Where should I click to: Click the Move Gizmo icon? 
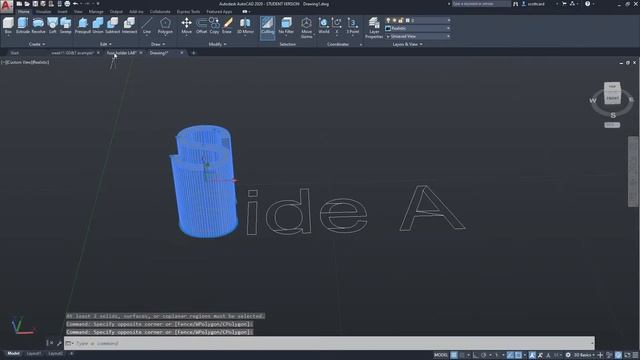(307, 28)
